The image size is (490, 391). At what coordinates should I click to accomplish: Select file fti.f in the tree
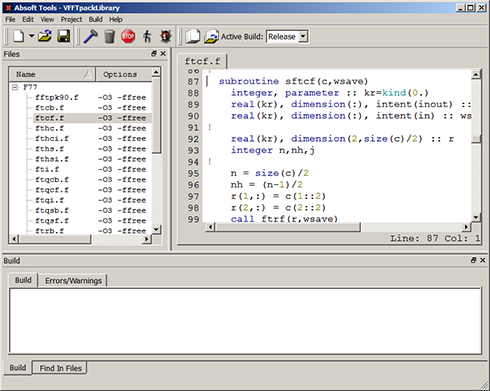click(47, 169)
